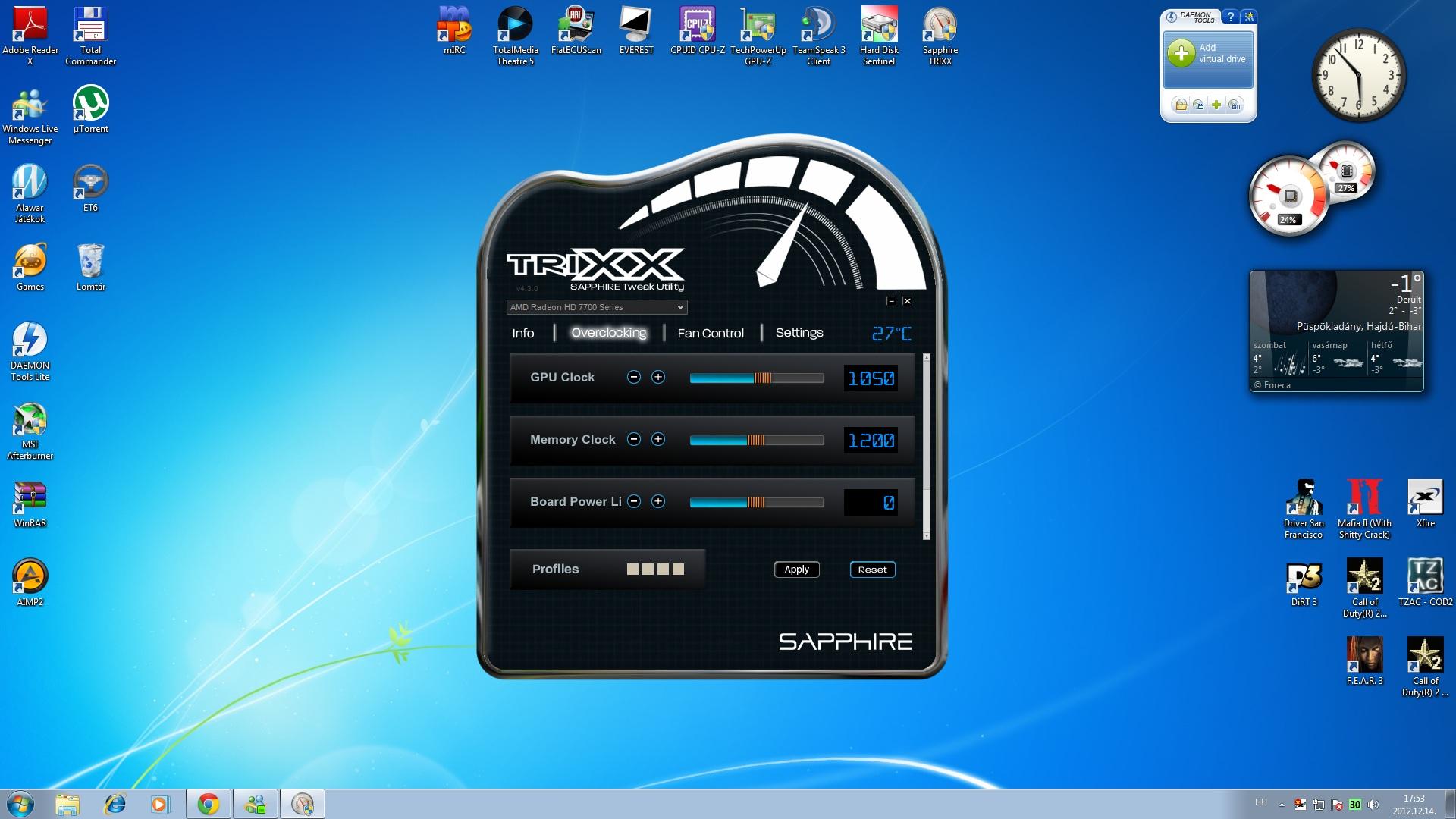The width and height of the screenshot is (1456, 819).
Task: Click the Memory Clock slider handle
Action: (x=756, y=440)
